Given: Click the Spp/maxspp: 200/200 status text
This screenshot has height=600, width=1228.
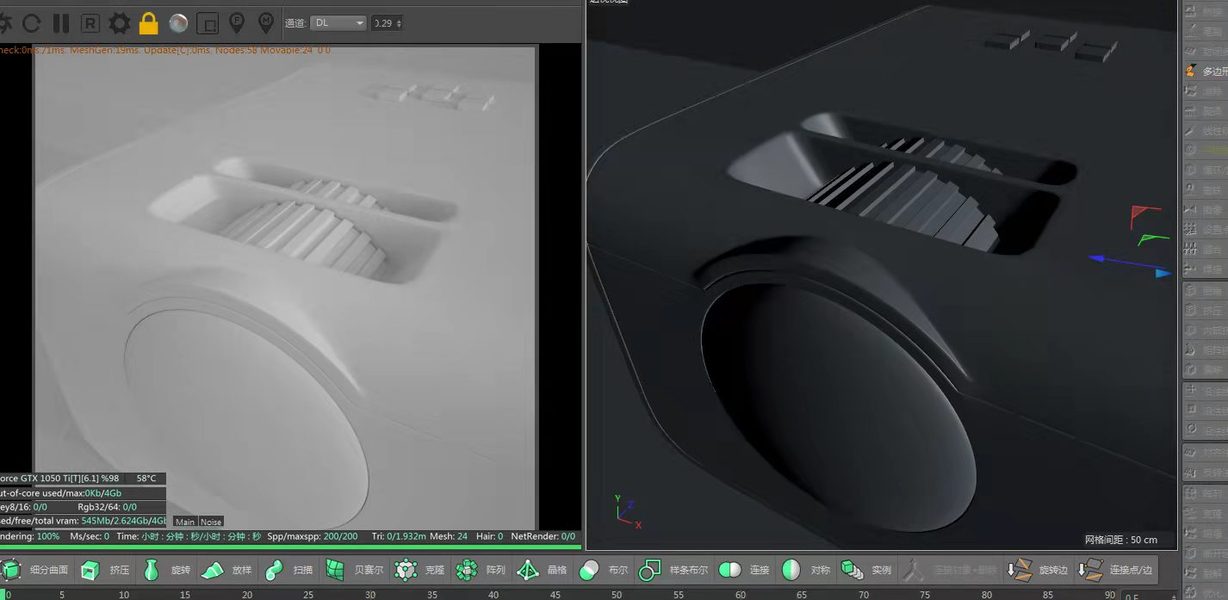Looking at the screenshot, I should point(313,536).
